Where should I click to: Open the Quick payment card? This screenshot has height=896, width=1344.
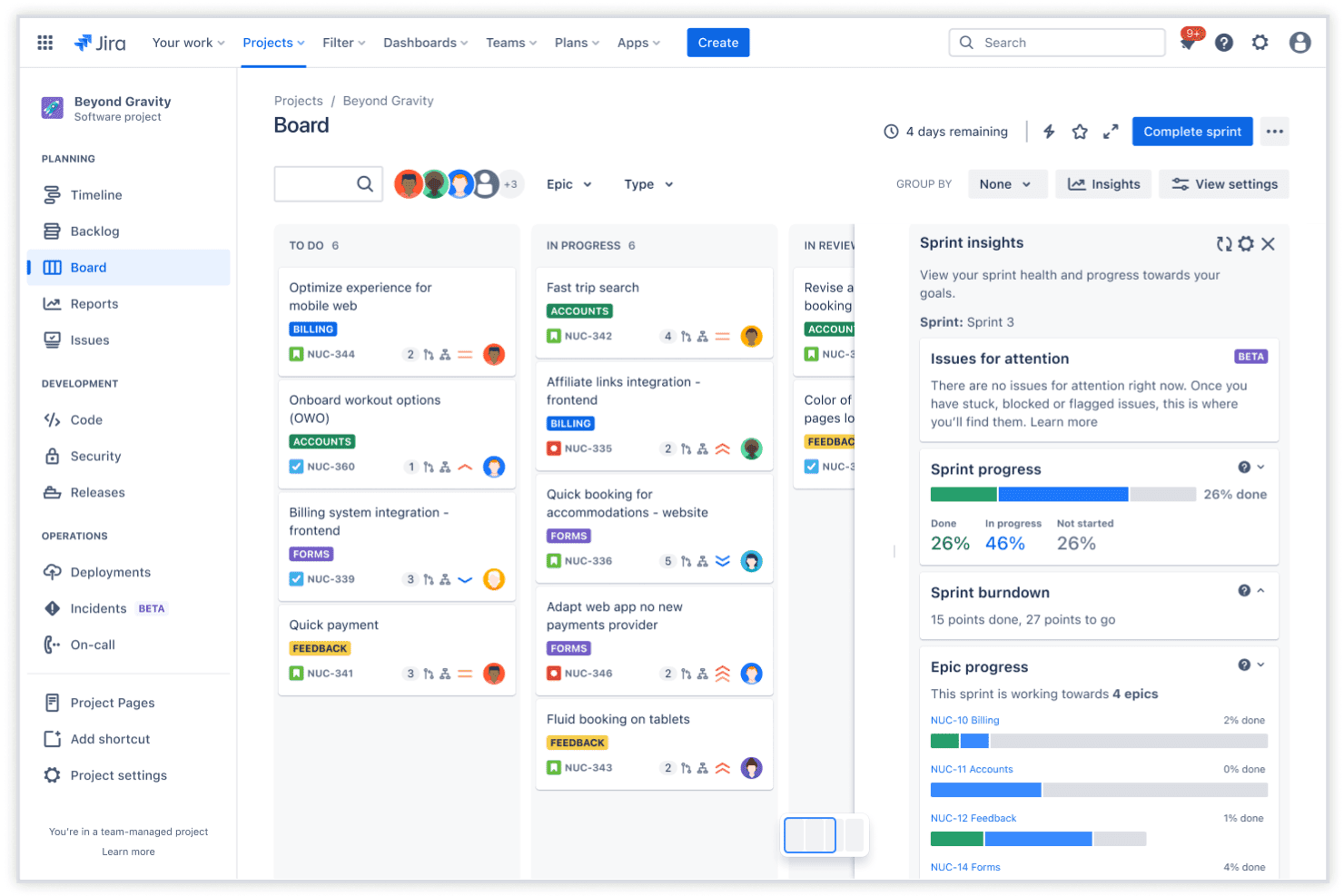pyautogui.click(x=397, y=650)
